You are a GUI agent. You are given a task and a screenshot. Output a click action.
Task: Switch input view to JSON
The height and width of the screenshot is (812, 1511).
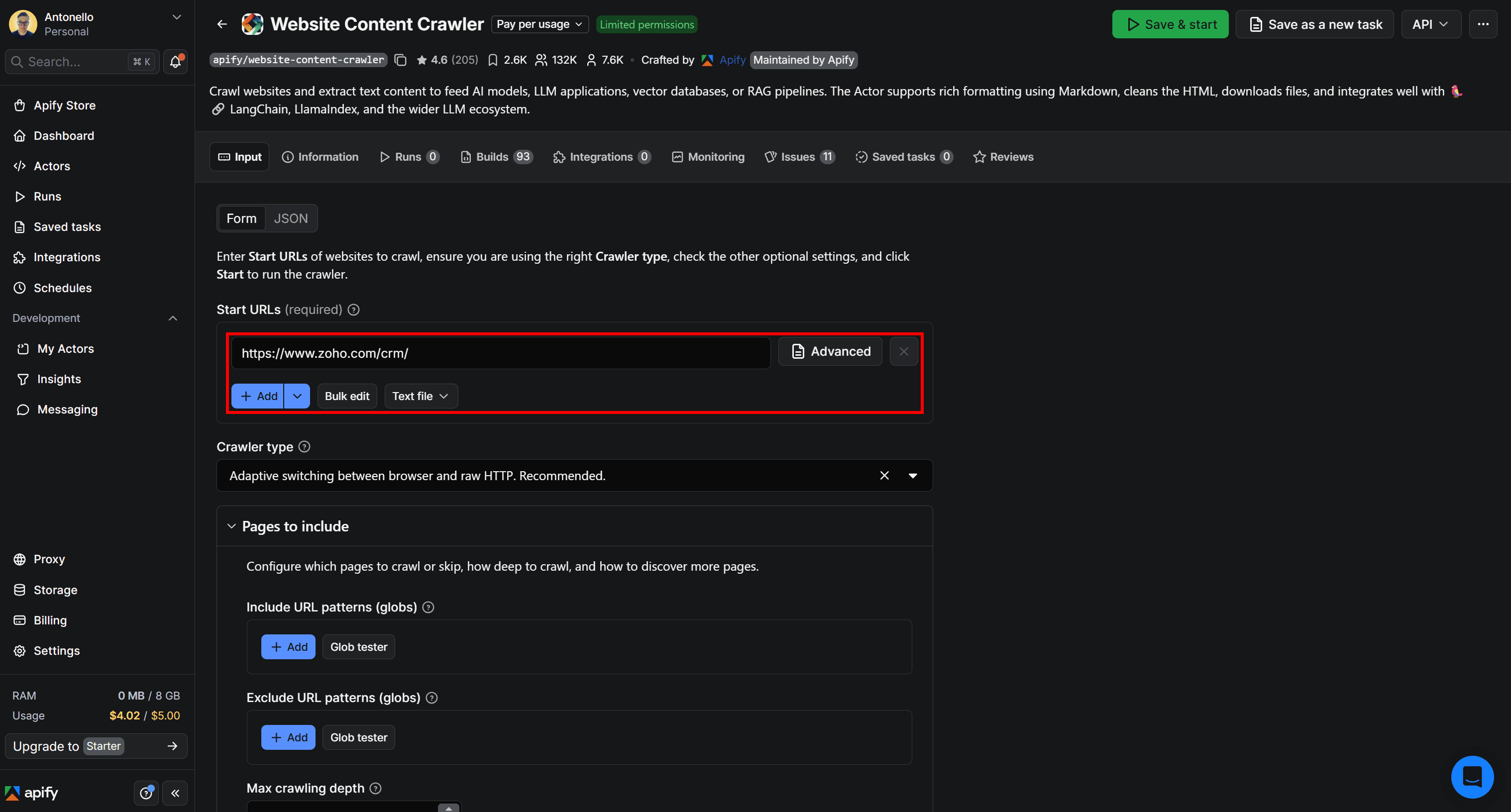tap(290, 218)
